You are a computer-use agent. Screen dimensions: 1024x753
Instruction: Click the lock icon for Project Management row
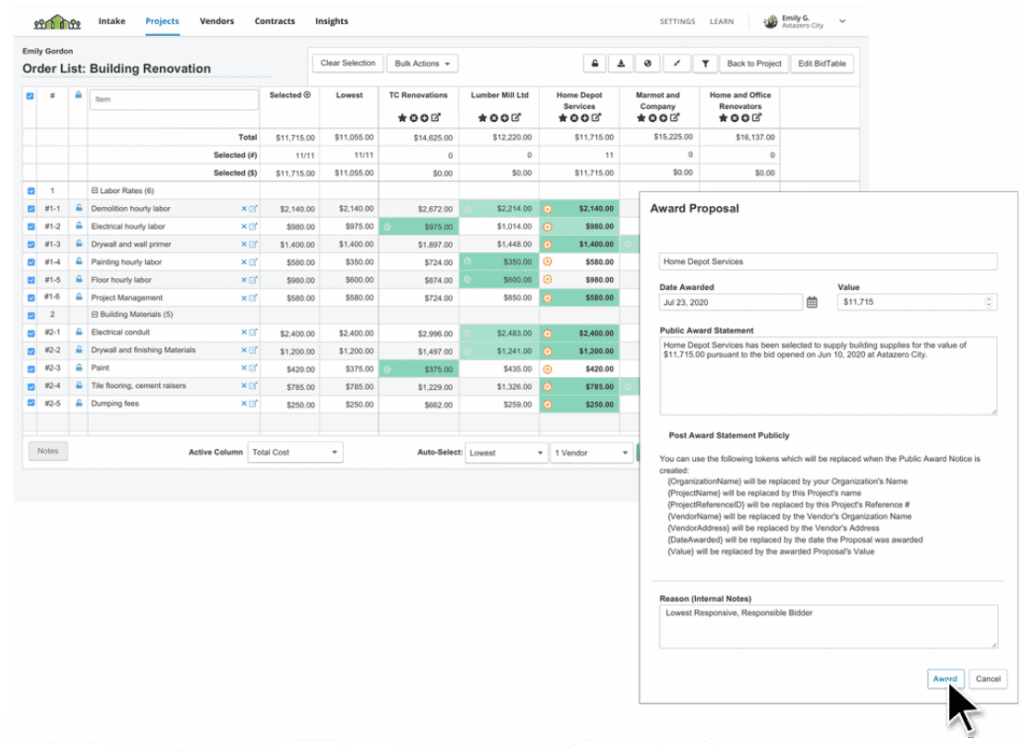(78, 298)
